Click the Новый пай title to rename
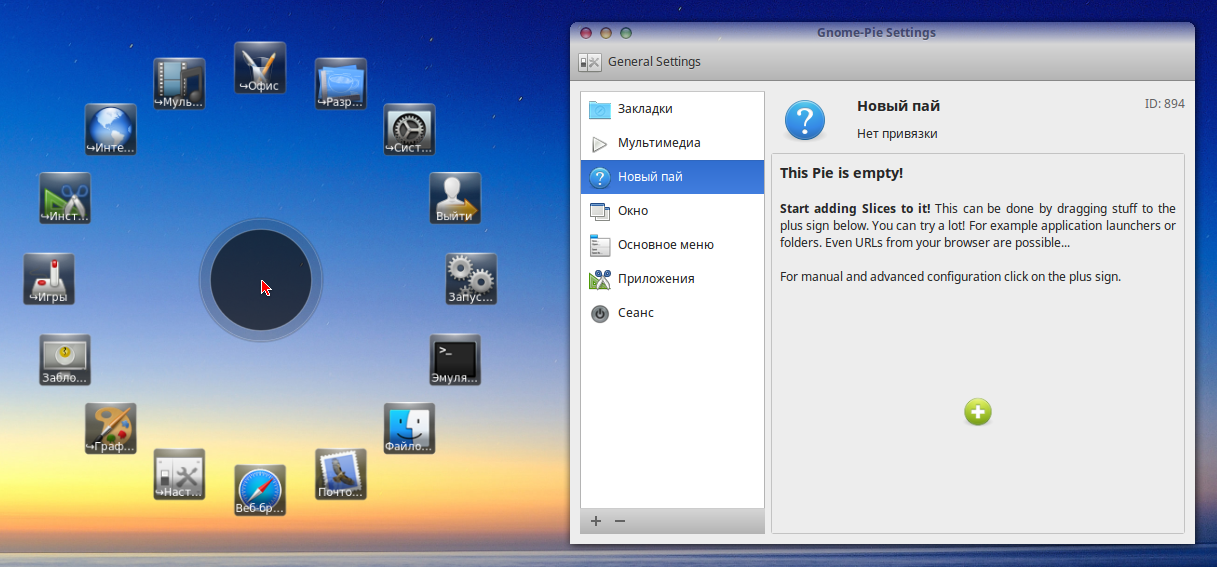Image resolution: width=1217 pixels, height=567 pixels. click(898, 106)
